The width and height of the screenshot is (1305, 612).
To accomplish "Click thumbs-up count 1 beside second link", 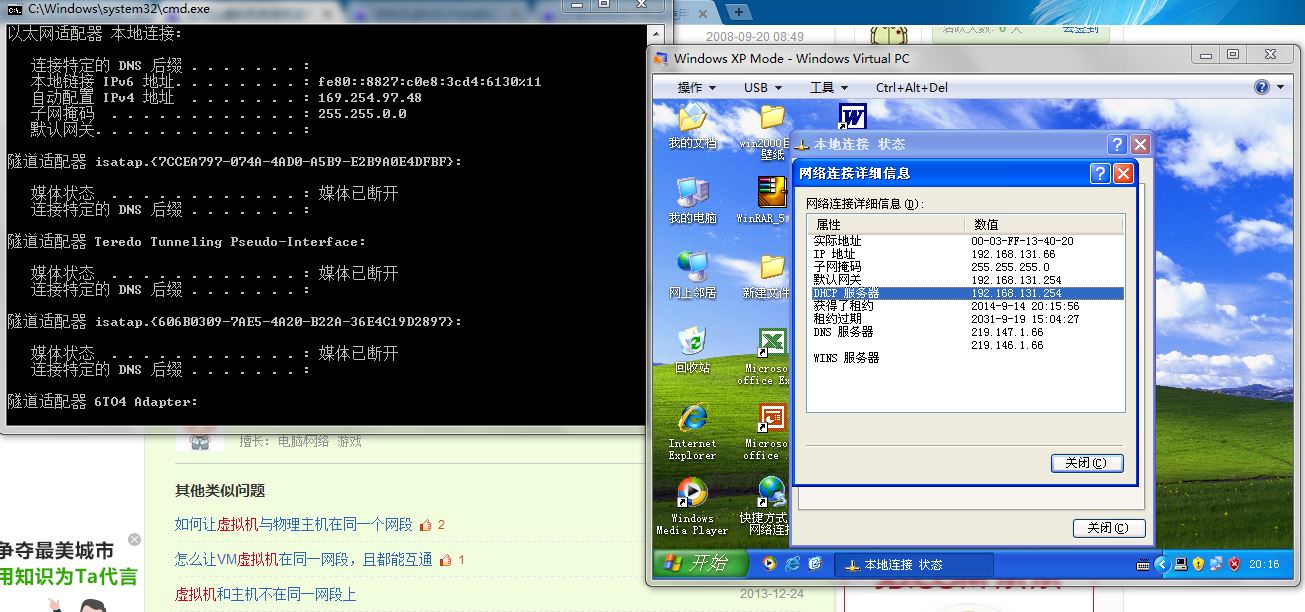I will click(x=452, y=559).
